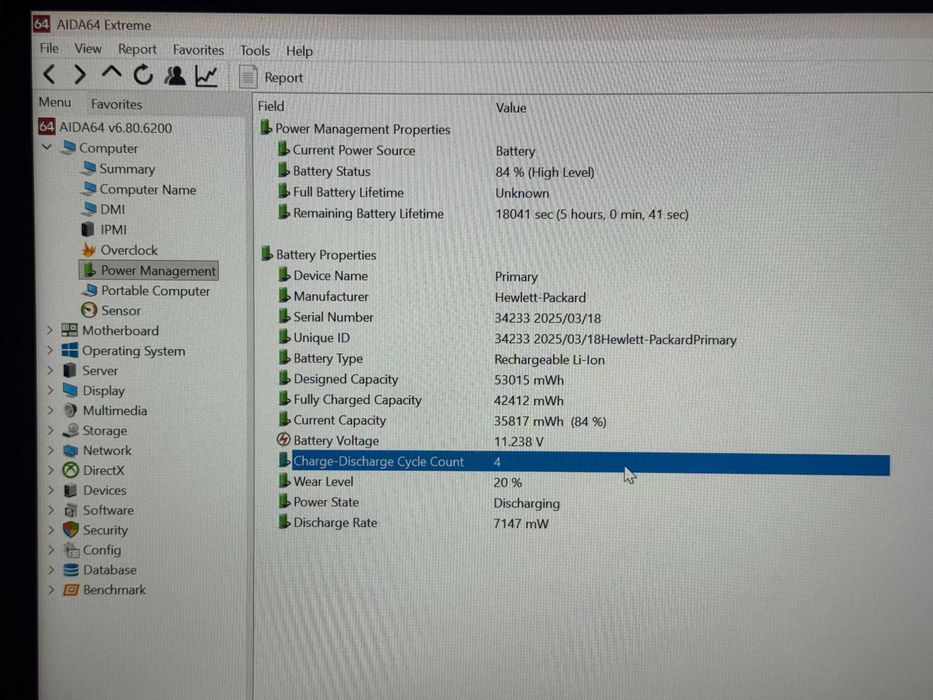Expand the Operating System node
This screenshot has height=700, width=933.
click(x=50, y=350)
